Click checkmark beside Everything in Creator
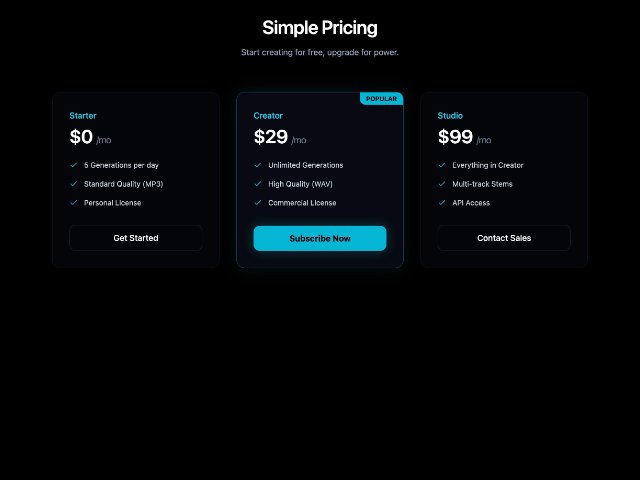The height and width of the screenshot is (480, 640). click(x=442, y=165)
